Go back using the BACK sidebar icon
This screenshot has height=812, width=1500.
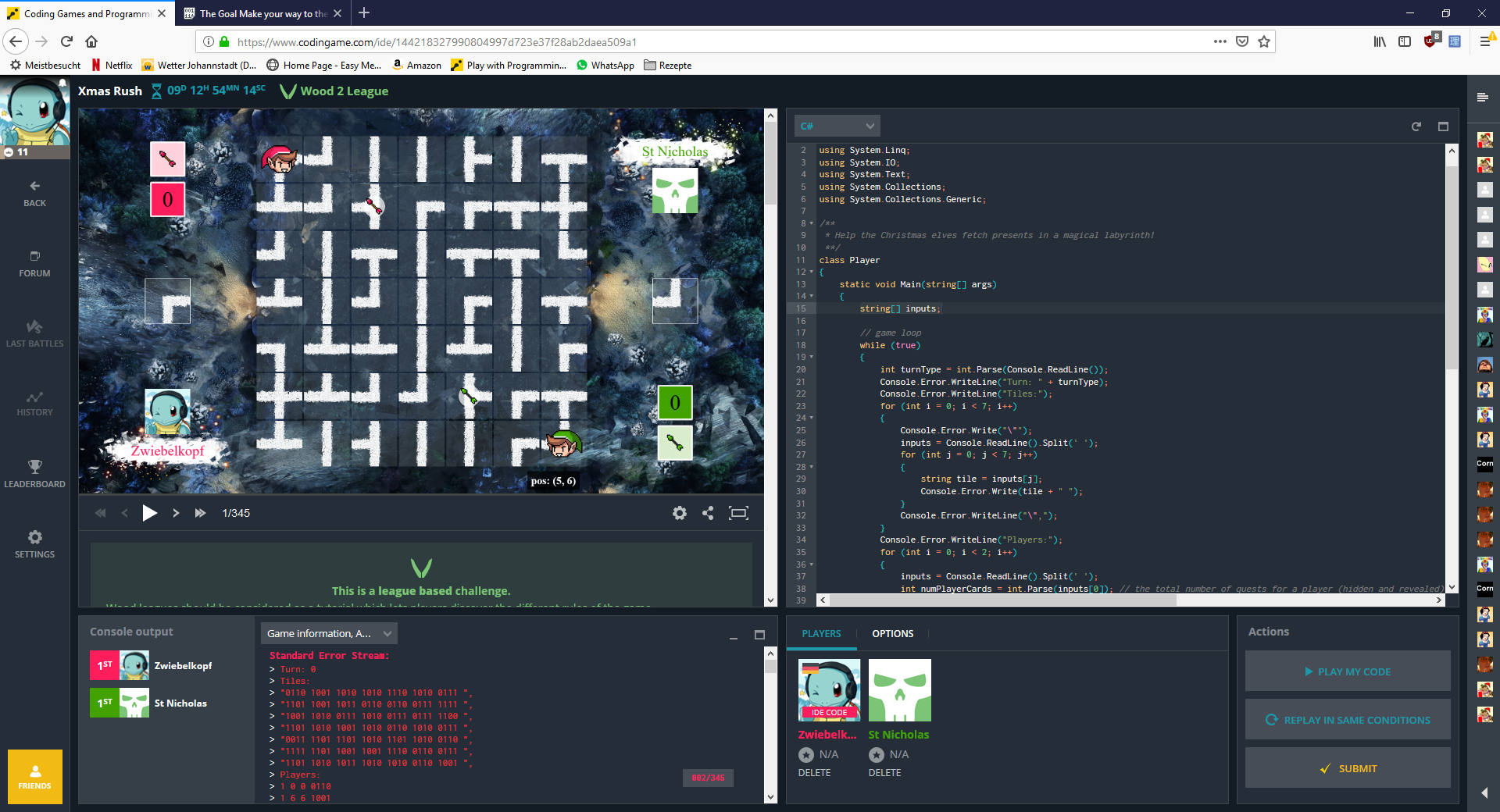point(34,194)
